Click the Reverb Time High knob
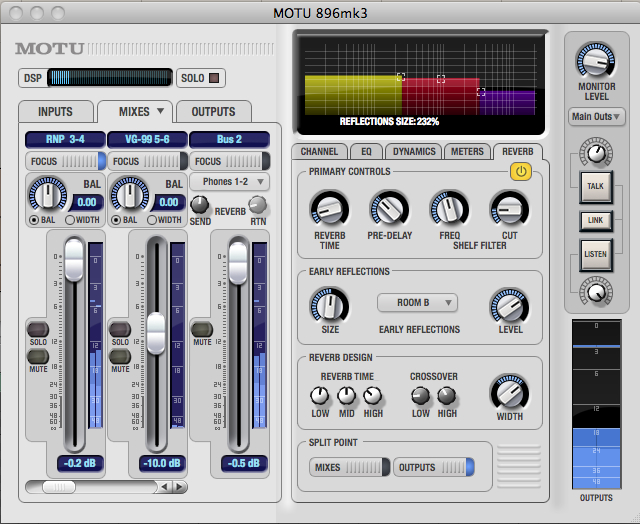This screenshot has height=524, width=640. tap(373, 395)
